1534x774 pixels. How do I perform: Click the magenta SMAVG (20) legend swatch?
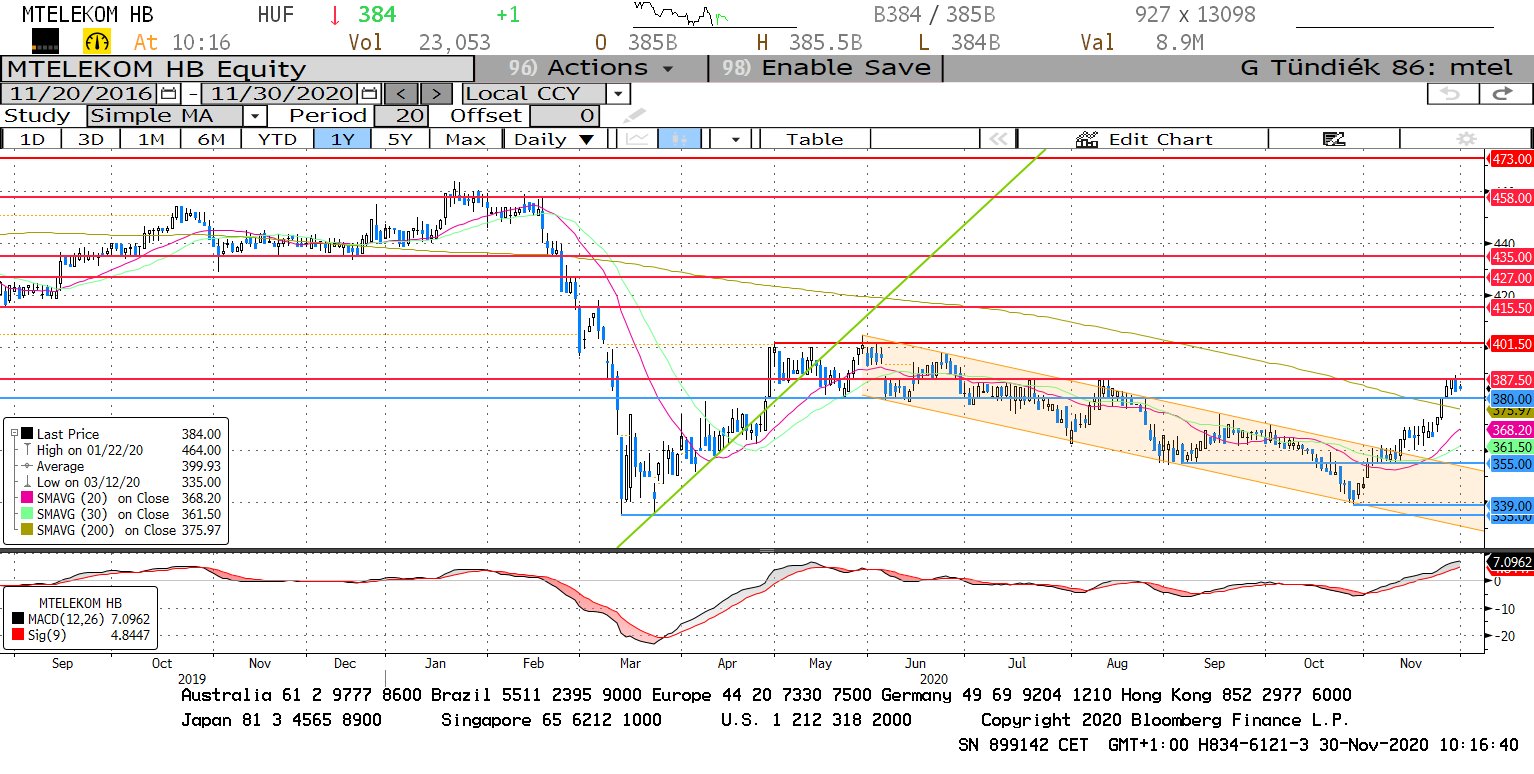pyautogui.click(x=26, y=498)
